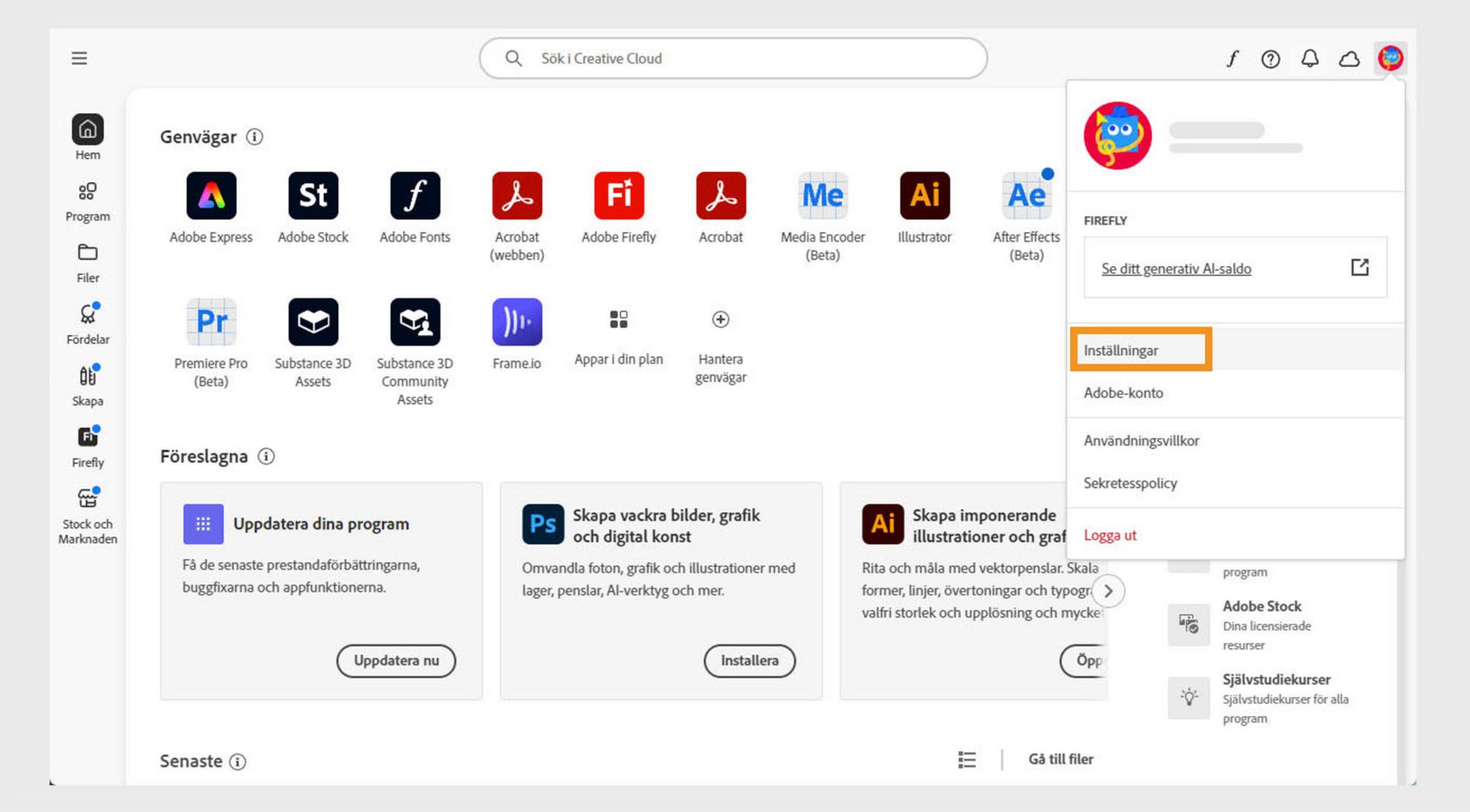Viewport: 1470px width, 812px height.
Task: Show next suggested cards with arrow
Action: (x=1108, y=591)
